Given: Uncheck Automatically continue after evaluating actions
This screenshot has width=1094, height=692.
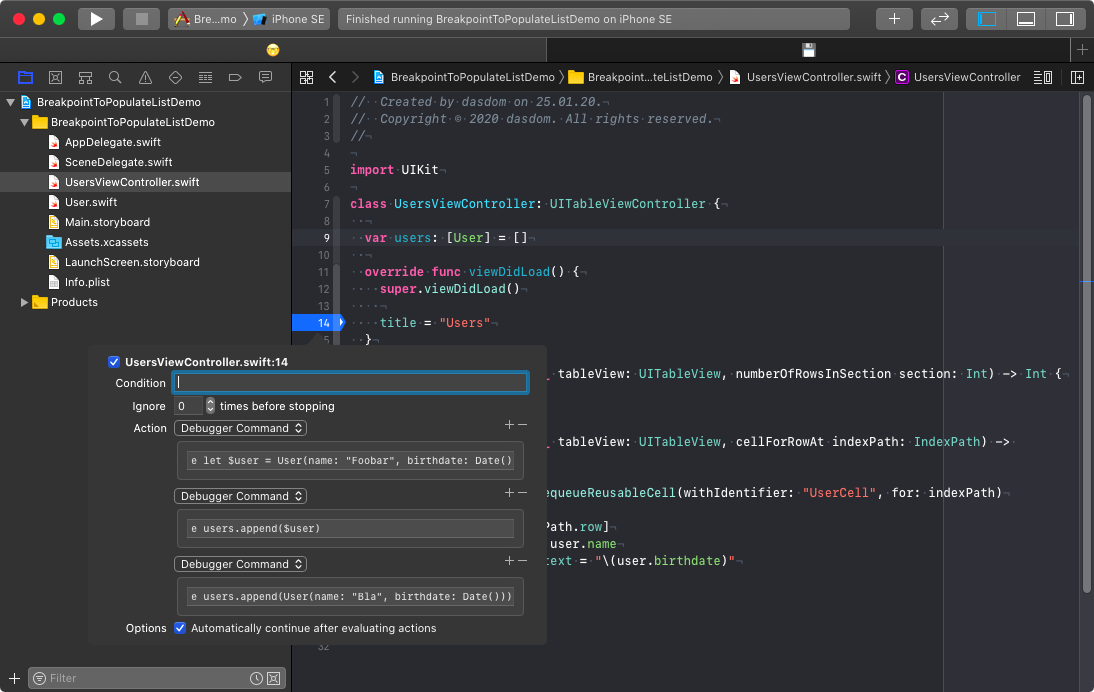Looking at the screenshot, I should tap(180, 628).
